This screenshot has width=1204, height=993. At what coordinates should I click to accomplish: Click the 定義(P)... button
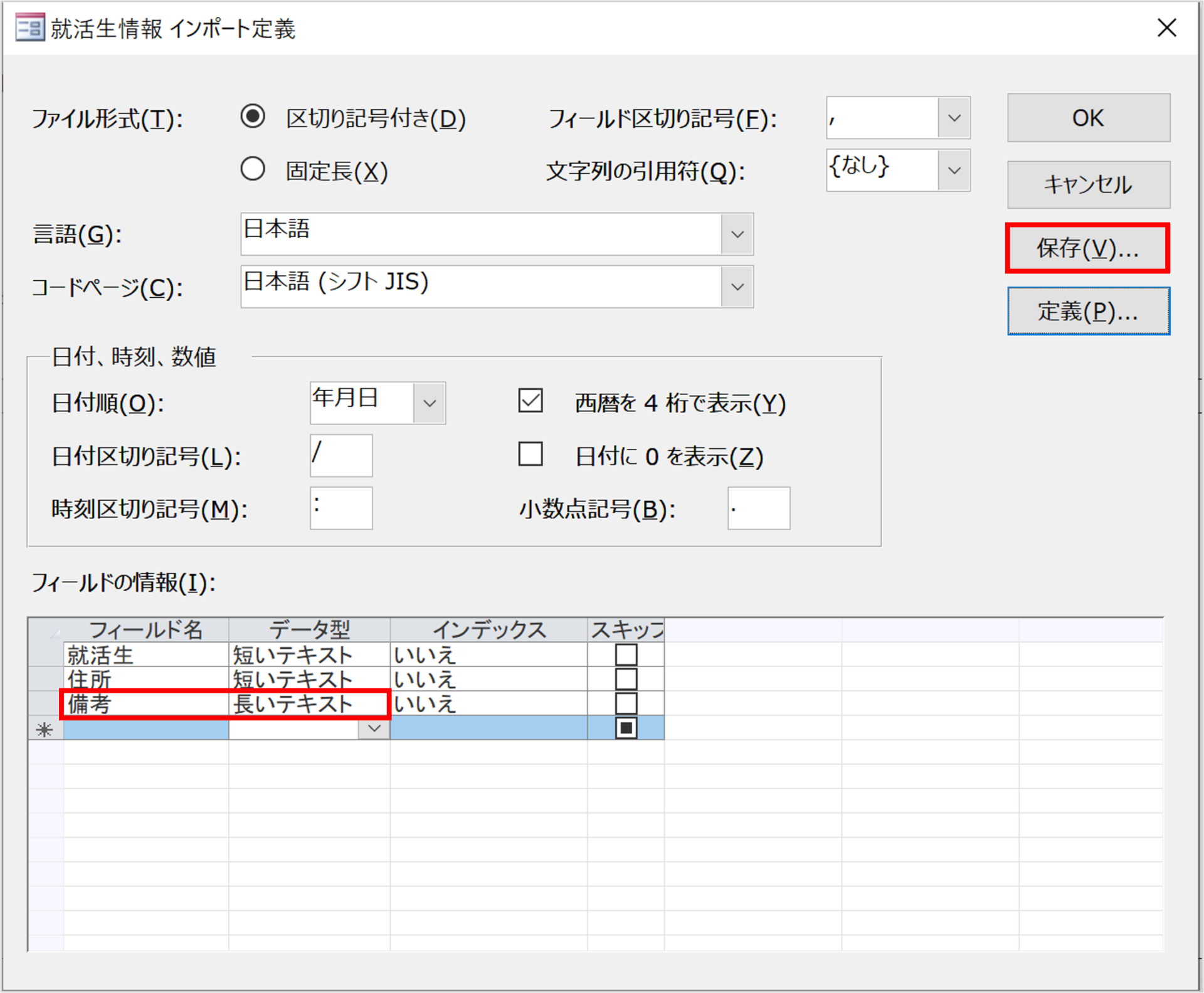click(1089, 311)
